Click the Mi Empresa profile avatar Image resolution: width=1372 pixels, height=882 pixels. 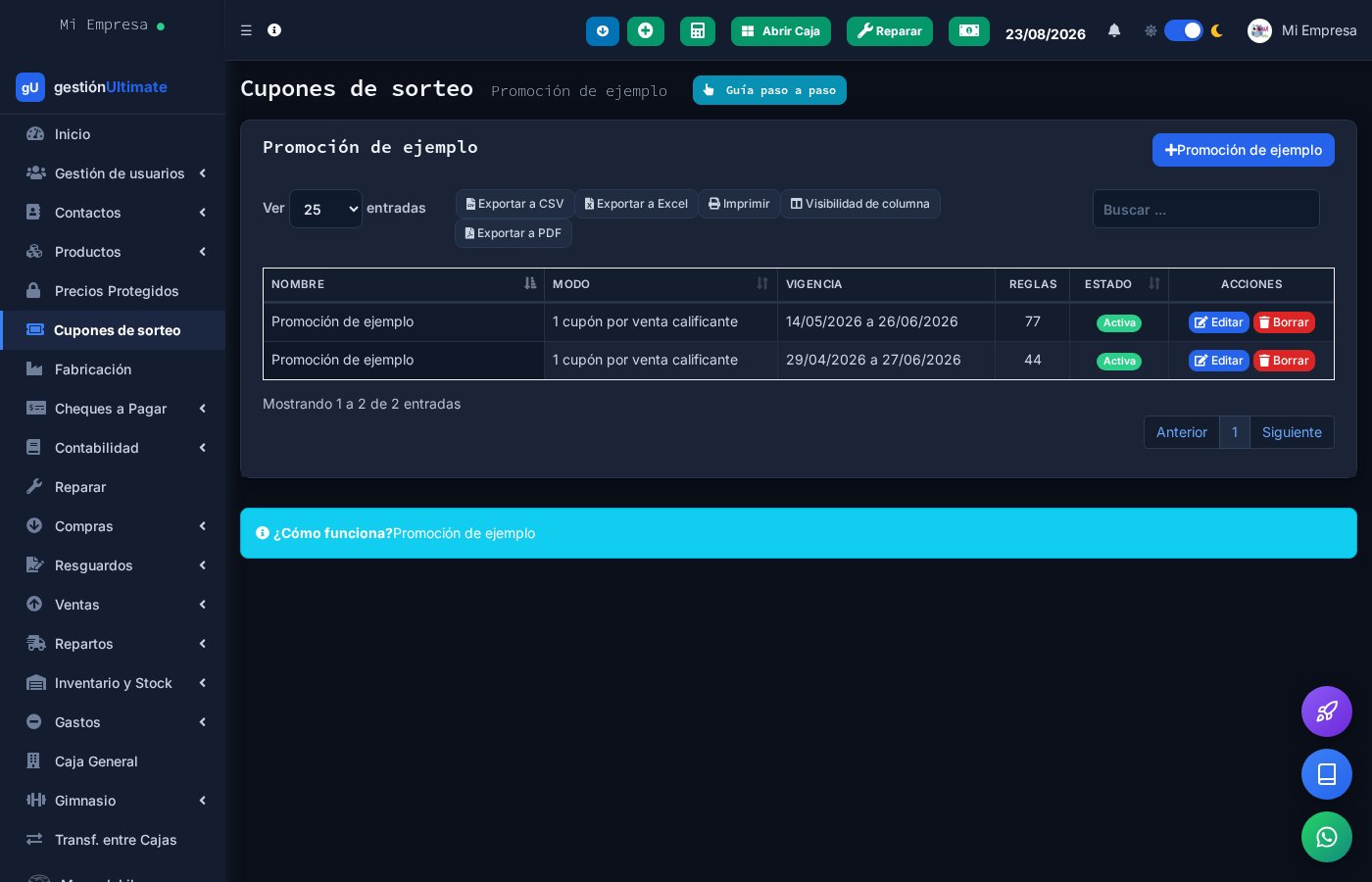pyautogui.click(x=1259, y=30)
